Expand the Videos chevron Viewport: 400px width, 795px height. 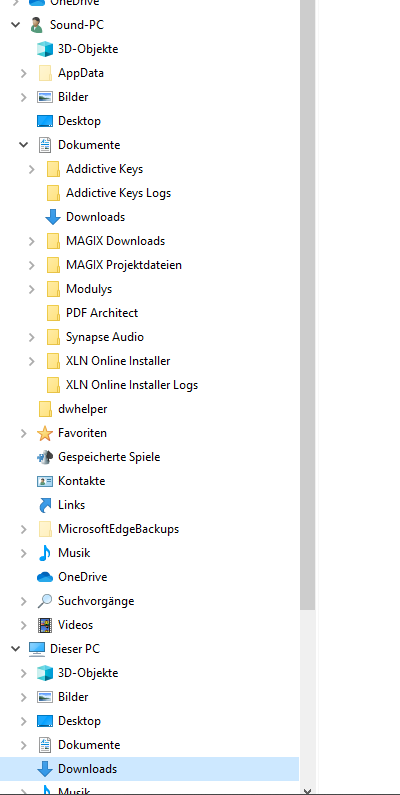[x=24, y=625]
